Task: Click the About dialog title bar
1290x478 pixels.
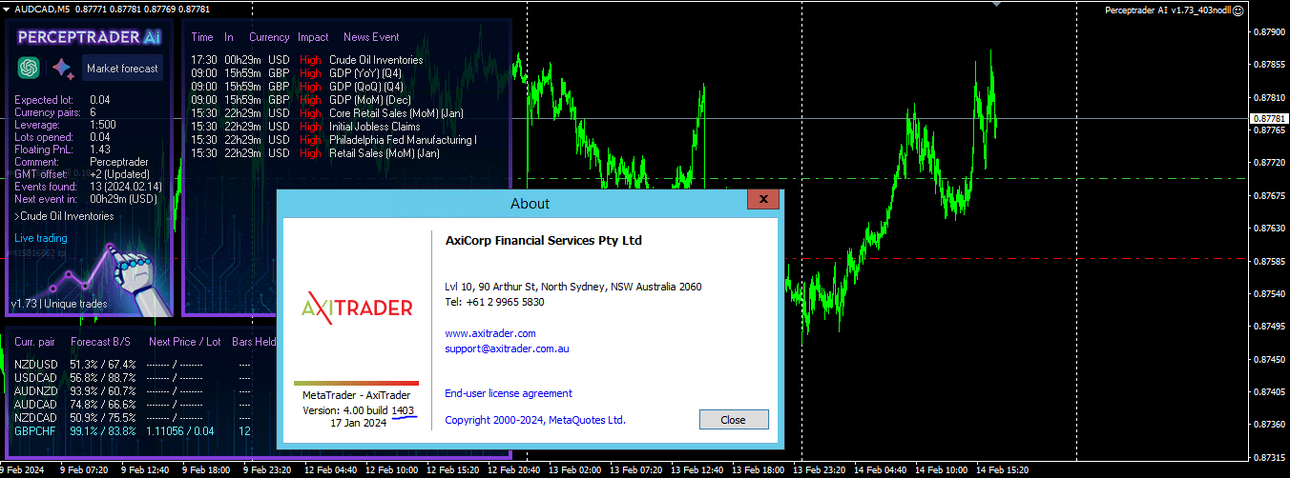Action: (x=530, y=203)
